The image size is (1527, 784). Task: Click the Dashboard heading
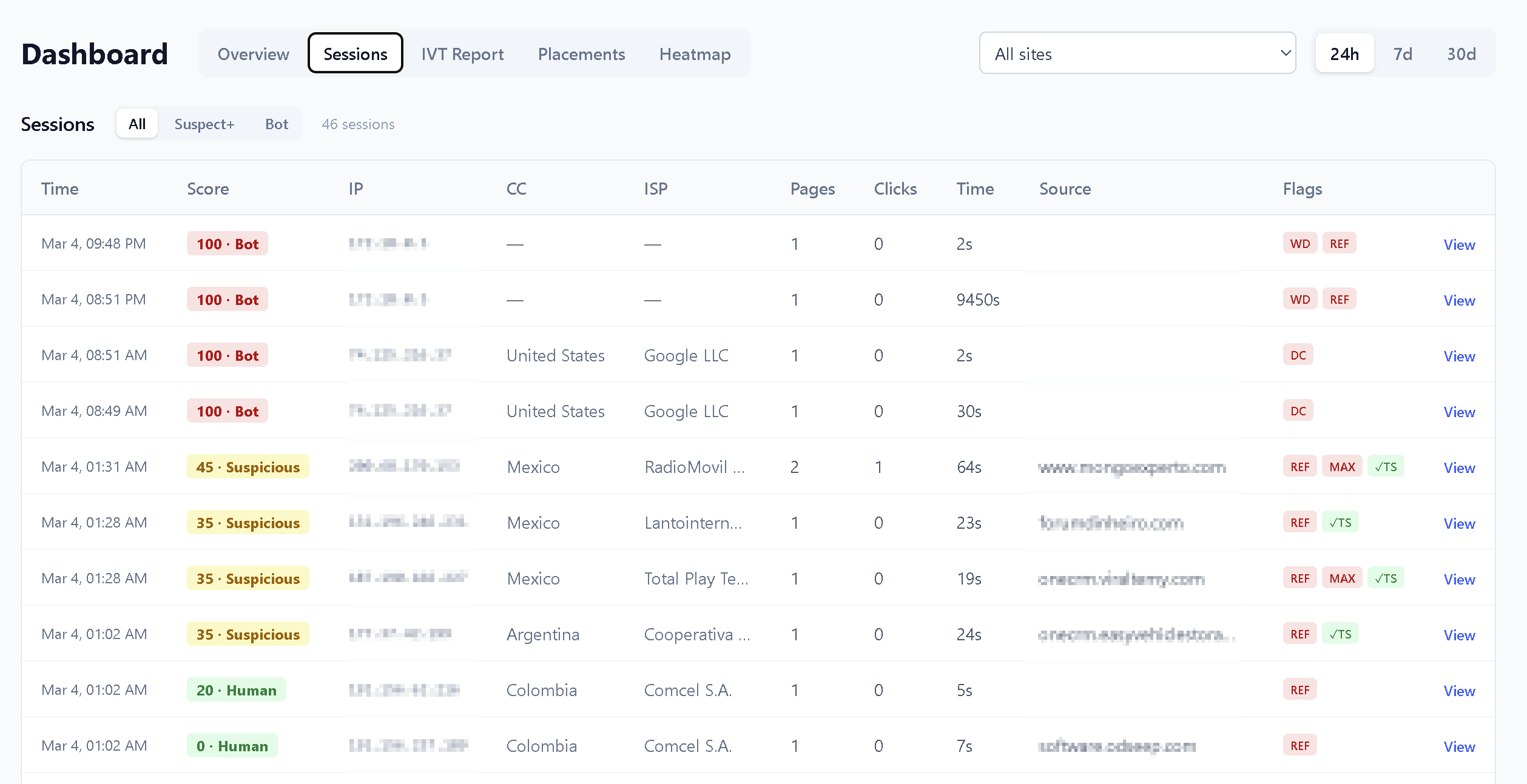[x=95, y=54]
